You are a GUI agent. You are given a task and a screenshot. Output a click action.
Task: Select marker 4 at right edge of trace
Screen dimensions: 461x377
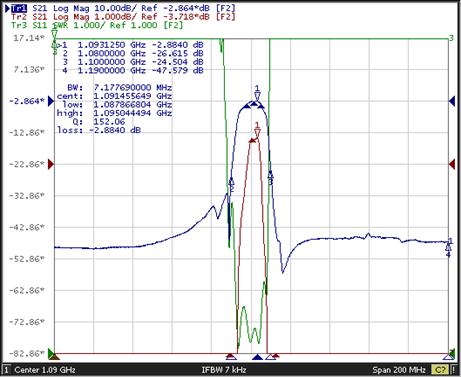(x=448, y=250)
